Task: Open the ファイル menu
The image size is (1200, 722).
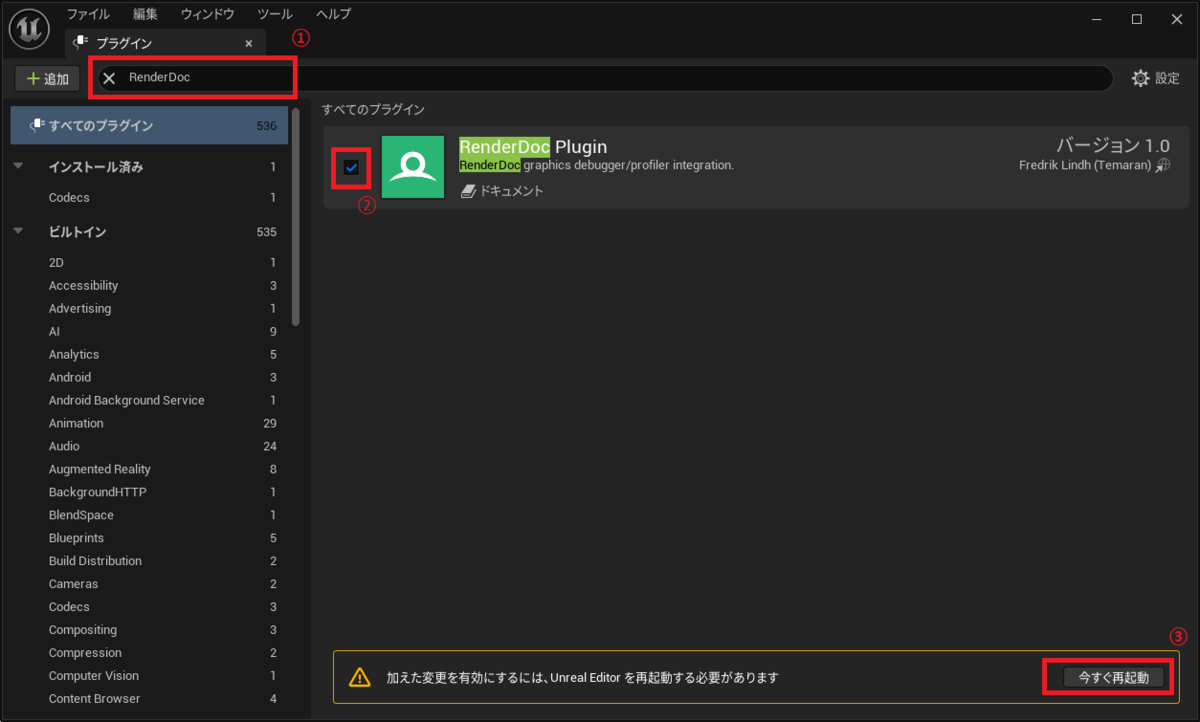Action: tap(88, 14)
